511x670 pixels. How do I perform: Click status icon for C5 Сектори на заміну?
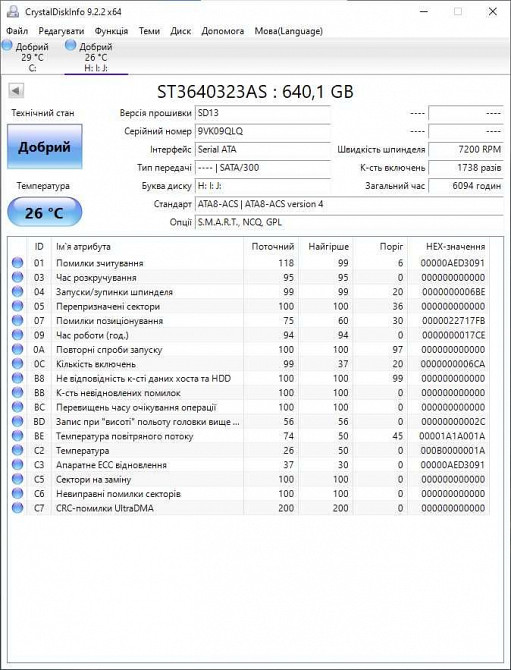18,479
